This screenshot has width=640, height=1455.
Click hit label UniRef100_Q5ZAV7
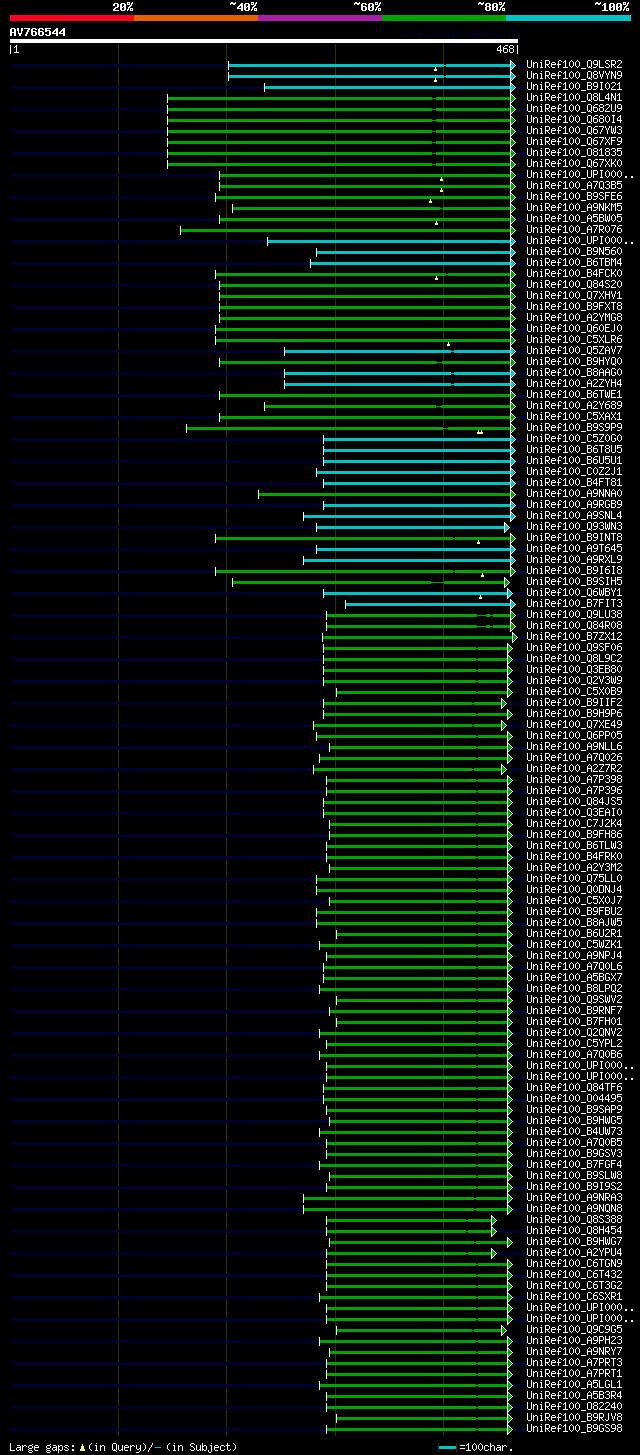tap(574, 350)
